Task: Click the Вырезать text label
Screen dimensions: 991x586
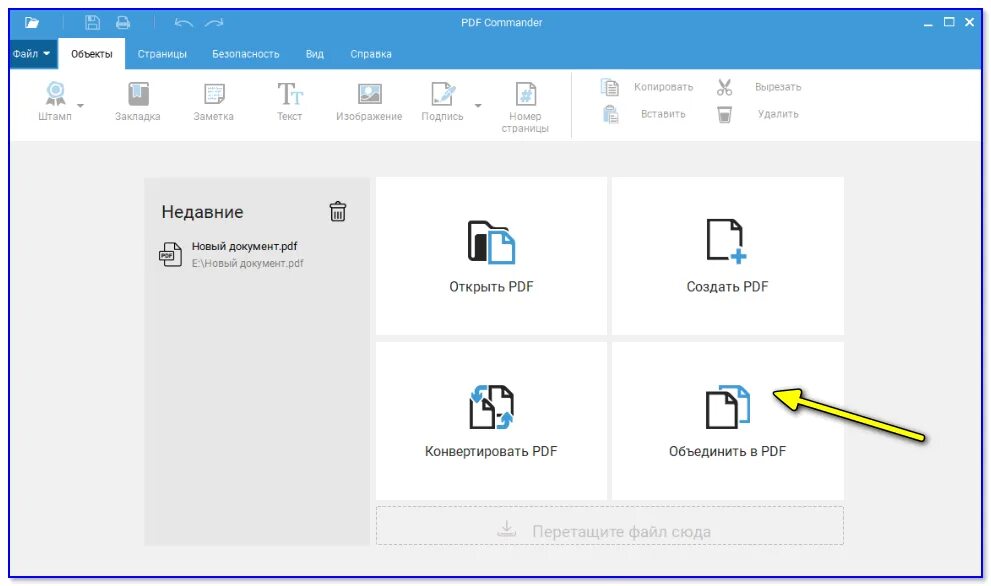Action: point(778,87)
